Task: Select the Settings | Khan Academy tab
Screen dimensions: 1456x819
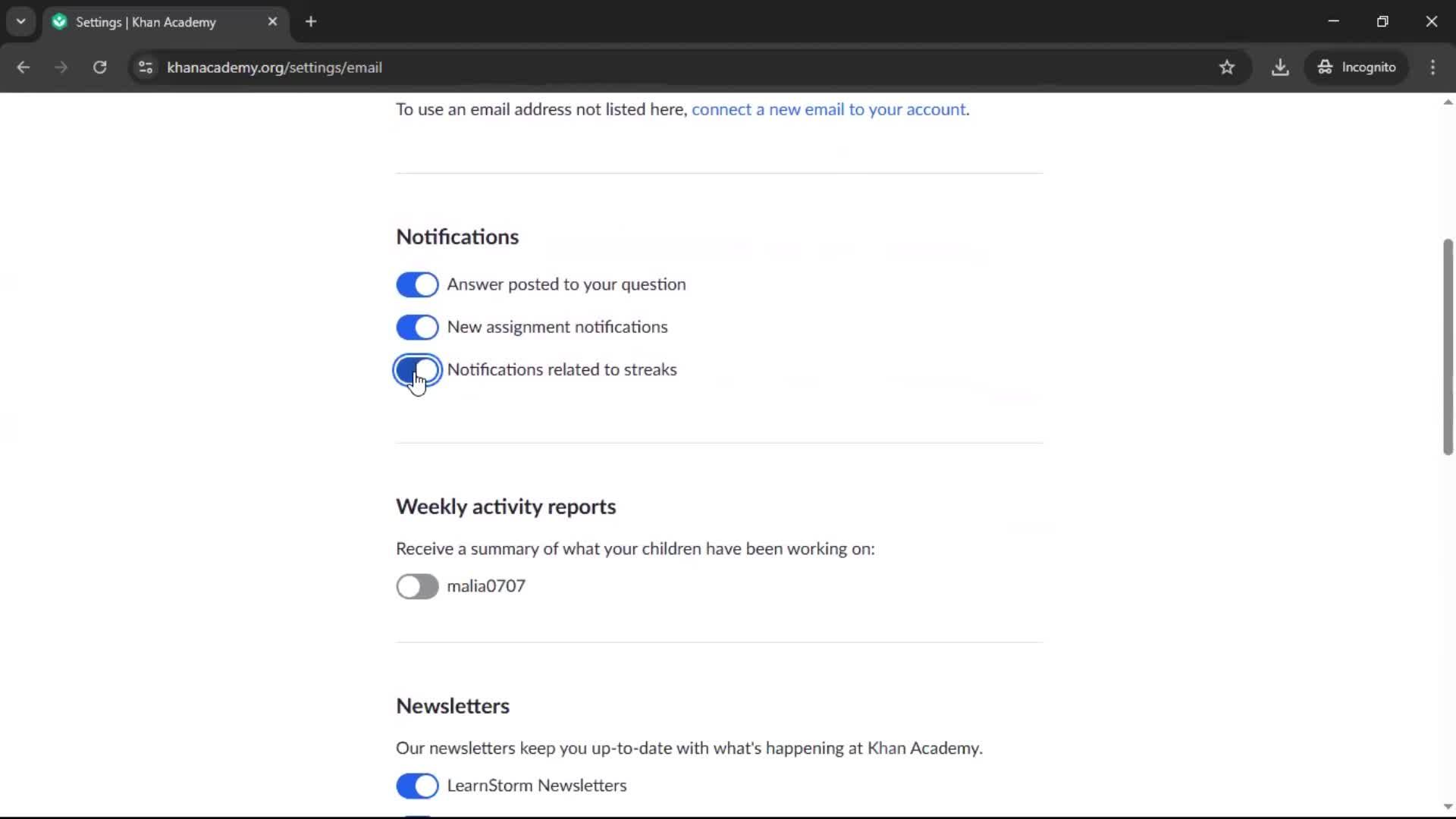Action: 165,22
